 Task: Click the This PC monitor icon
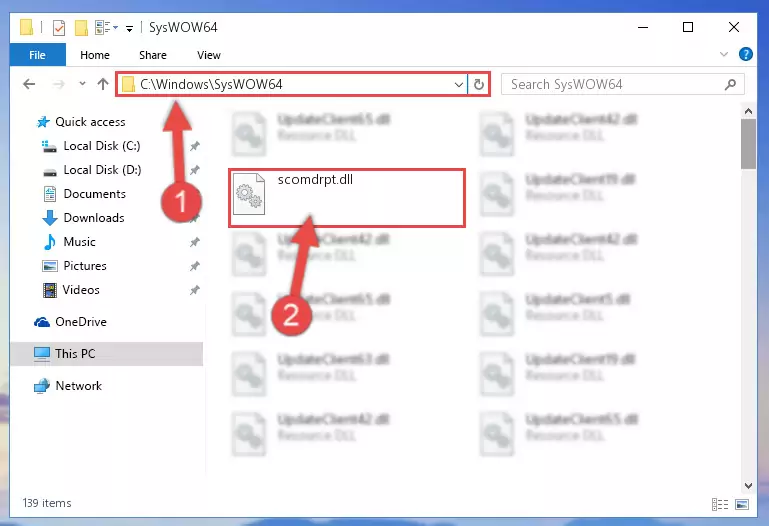tap(42, 354)
